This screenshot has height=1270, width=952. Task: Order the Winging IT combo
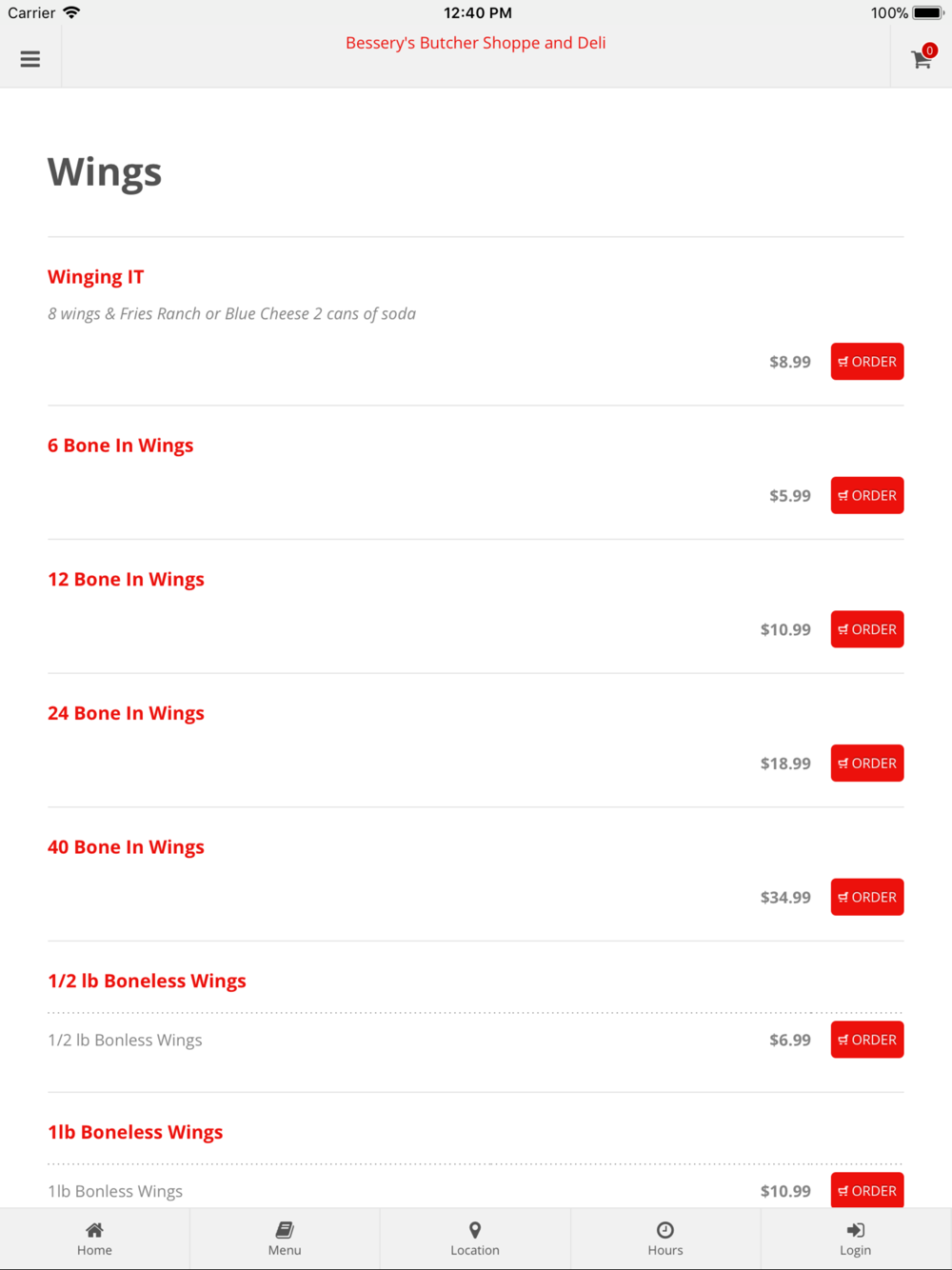coord(867,362)
